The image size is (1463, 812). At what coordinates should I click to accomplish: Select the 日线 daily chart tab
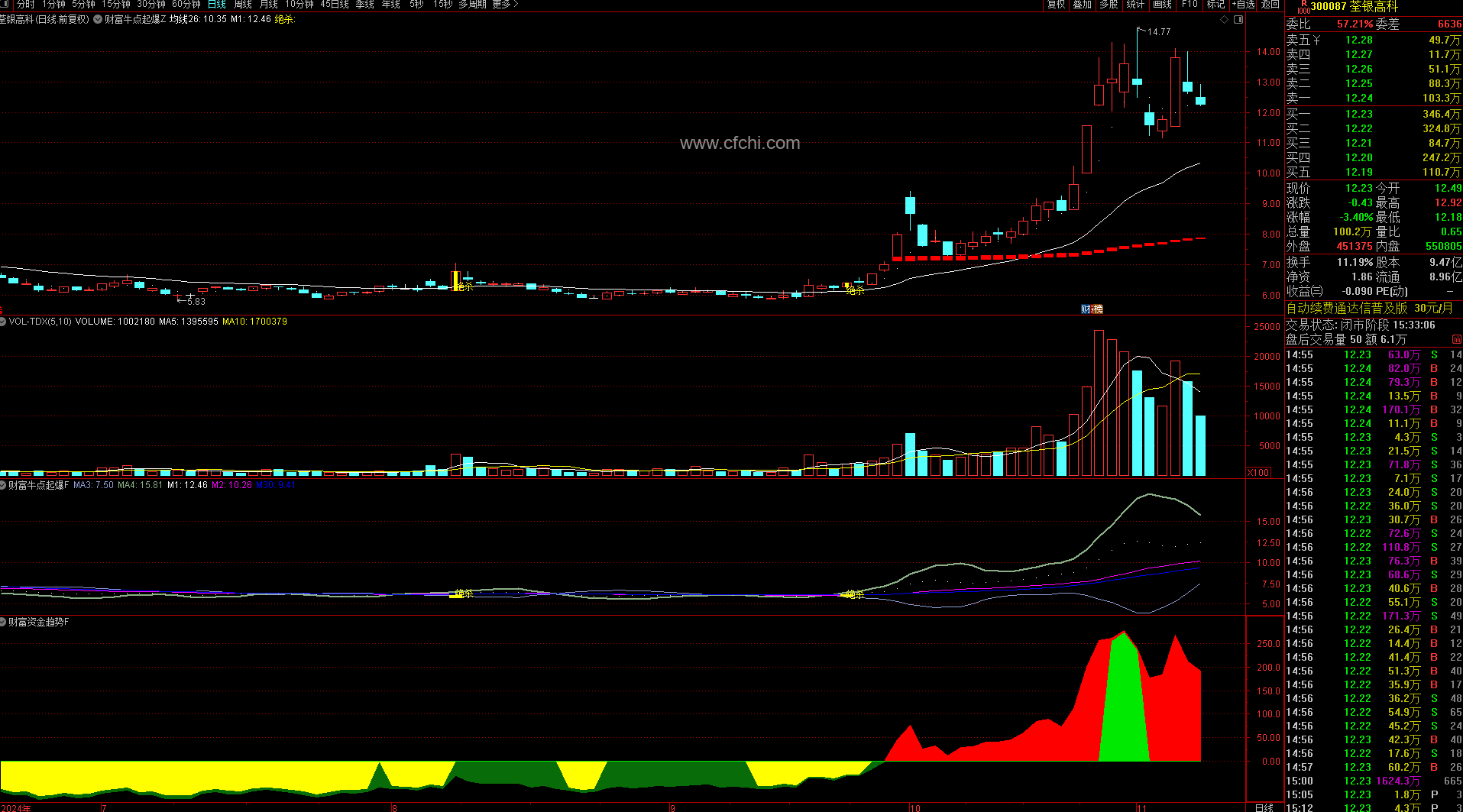(x=217, y=5)
